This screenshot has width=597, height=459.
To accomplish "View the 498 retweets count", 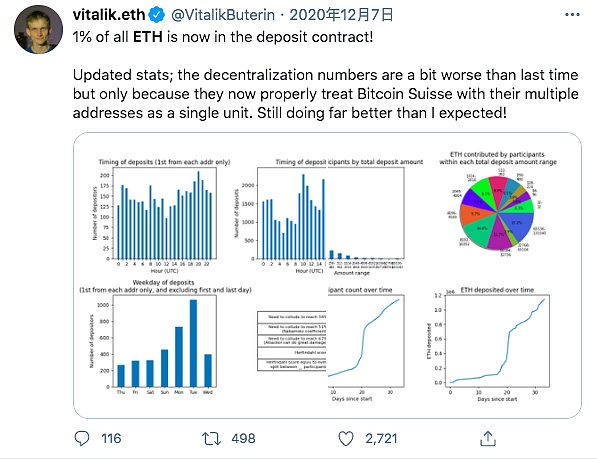I will tap(243, 438).
